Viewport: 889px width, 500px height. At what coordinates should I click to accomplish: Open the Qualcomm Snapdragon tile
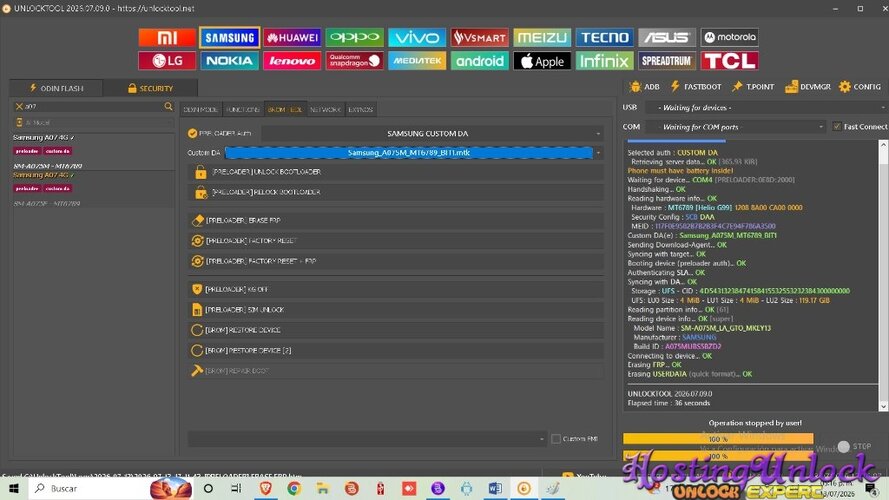(x=354, y=61)
